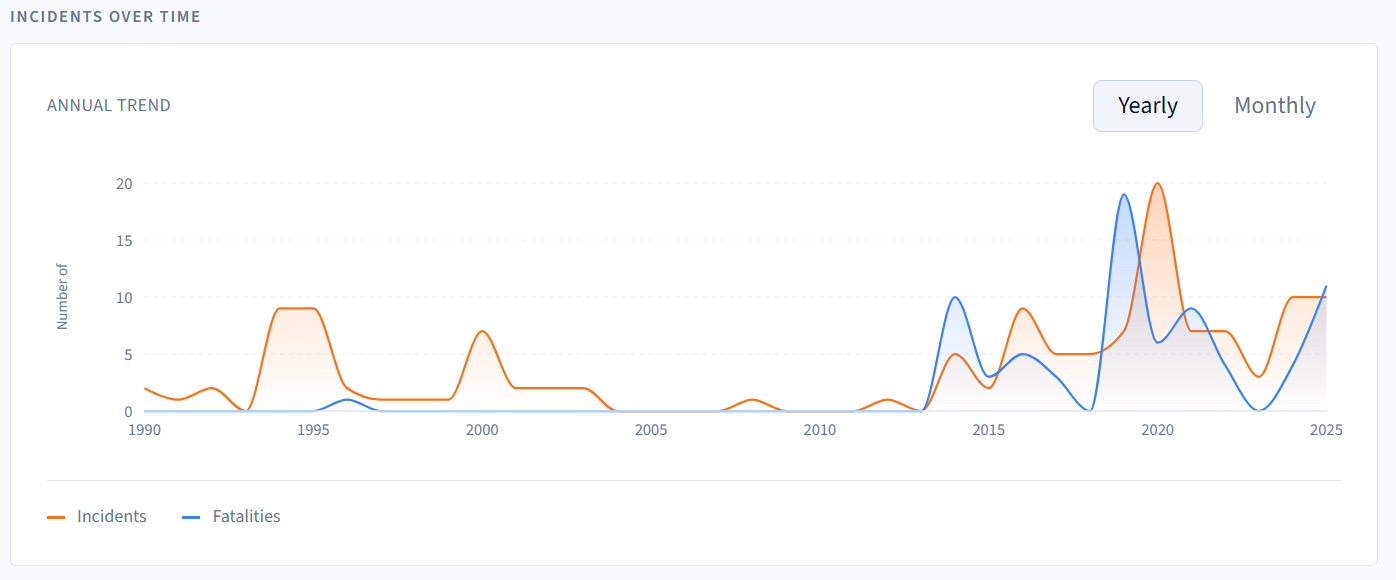
Task: Click the "Number of" y-axis title
Action: (62, 297)
